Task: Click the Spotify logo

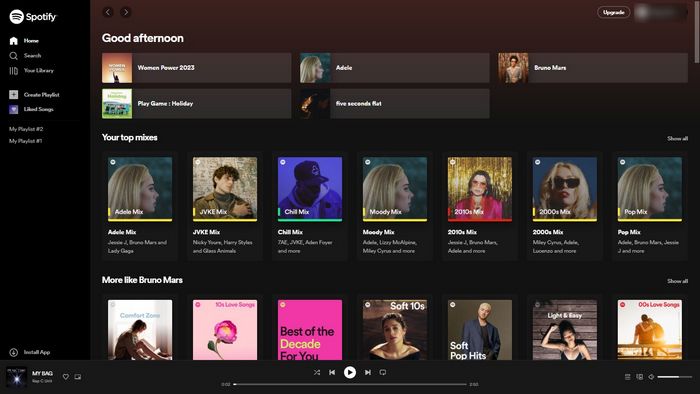Action: pos(33,17)
